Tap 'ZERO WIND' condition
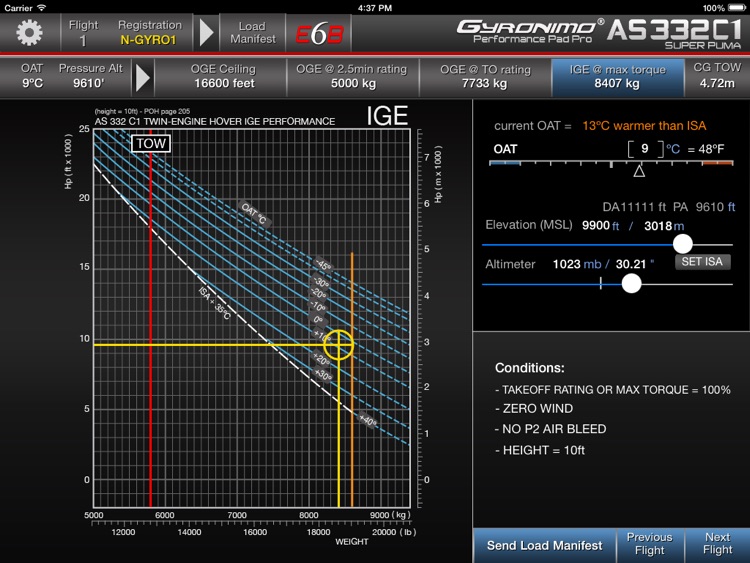750x563 pixels. click(x=534, y=408)
